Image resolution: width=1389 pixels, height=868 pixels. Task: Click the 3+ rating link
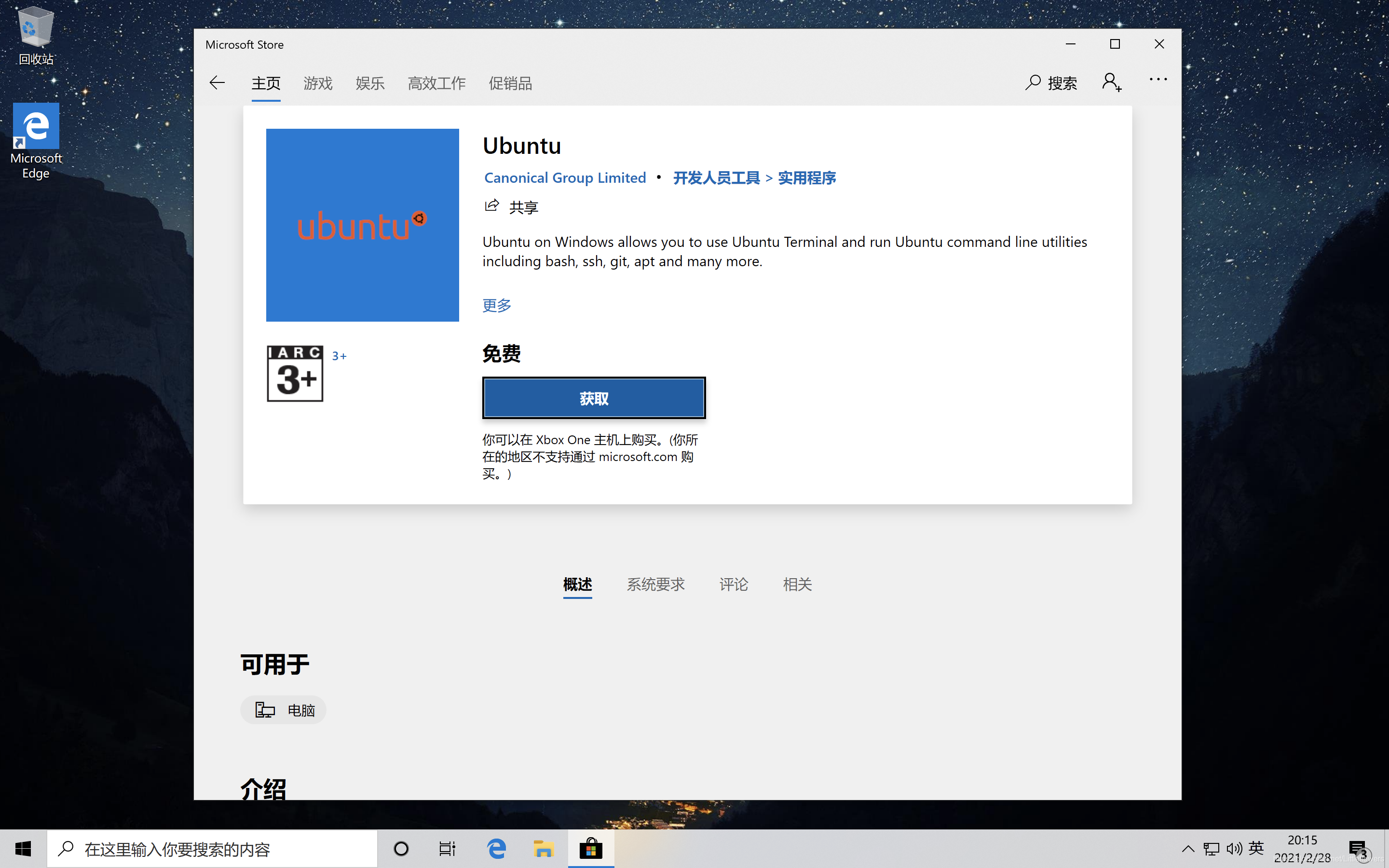[x=339, y=356]
